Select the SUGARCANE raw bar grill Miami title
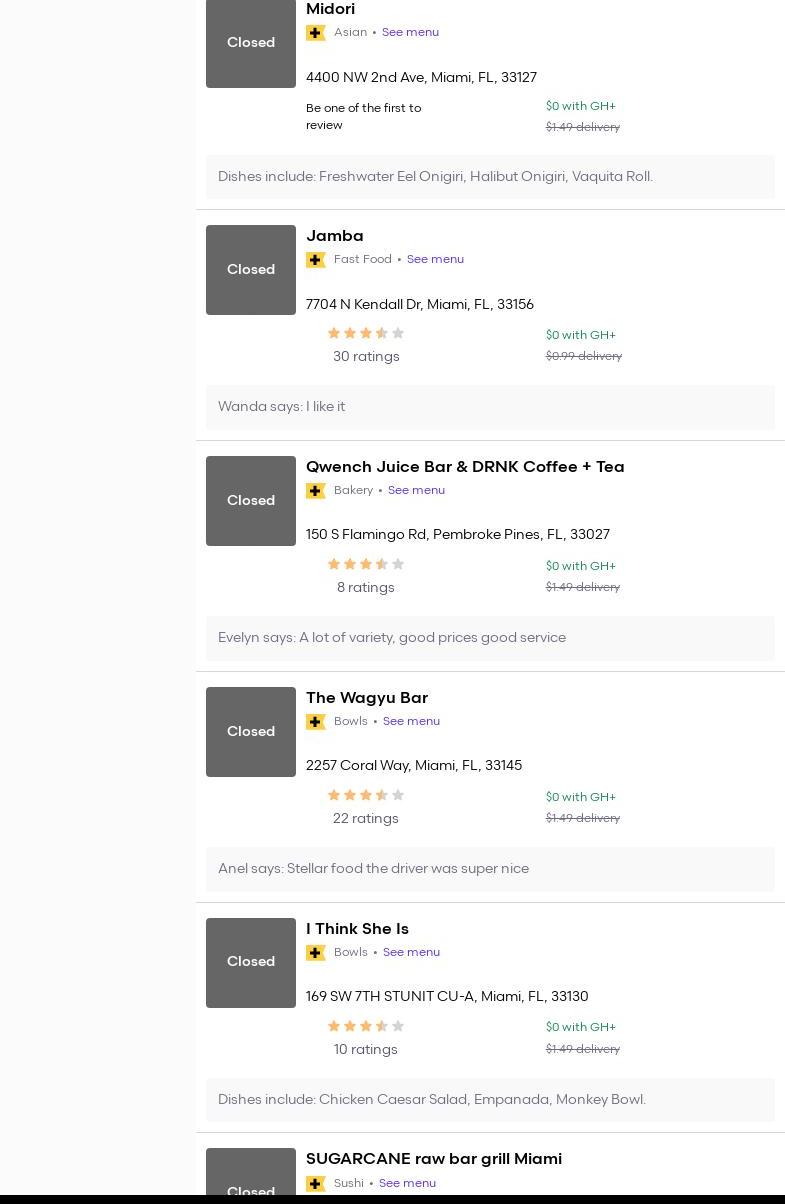 (434, 1159)
